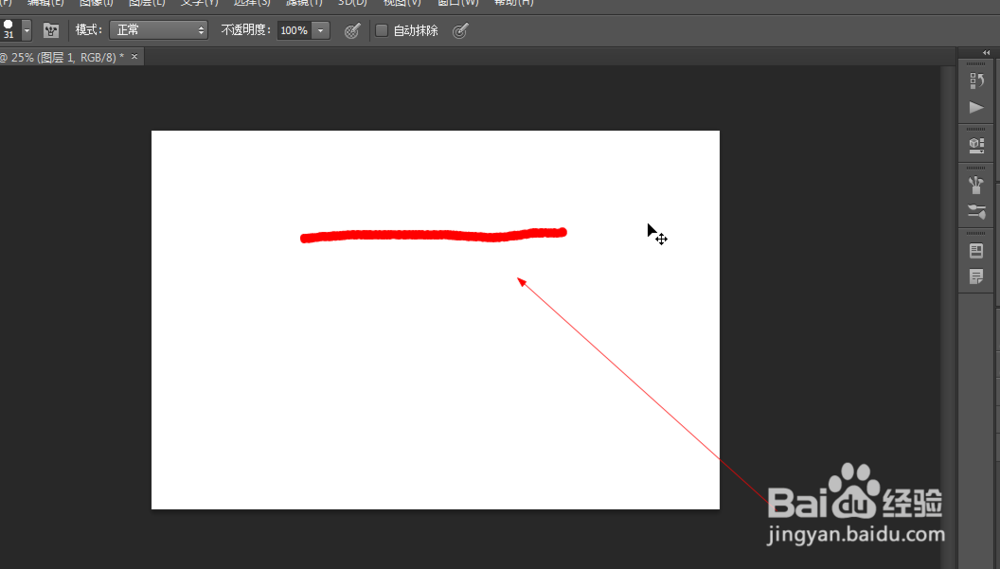Open the 图层(L) menu
Screen dimensions: 1000x569
coord(147,3)
